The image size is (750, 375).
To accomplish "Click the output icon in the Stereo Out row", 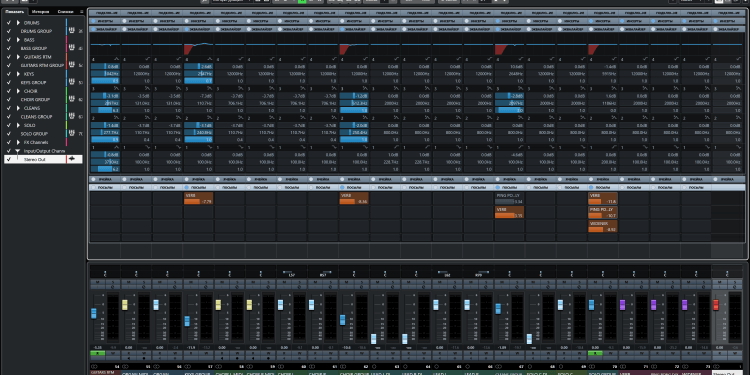I will pos(72,159).
